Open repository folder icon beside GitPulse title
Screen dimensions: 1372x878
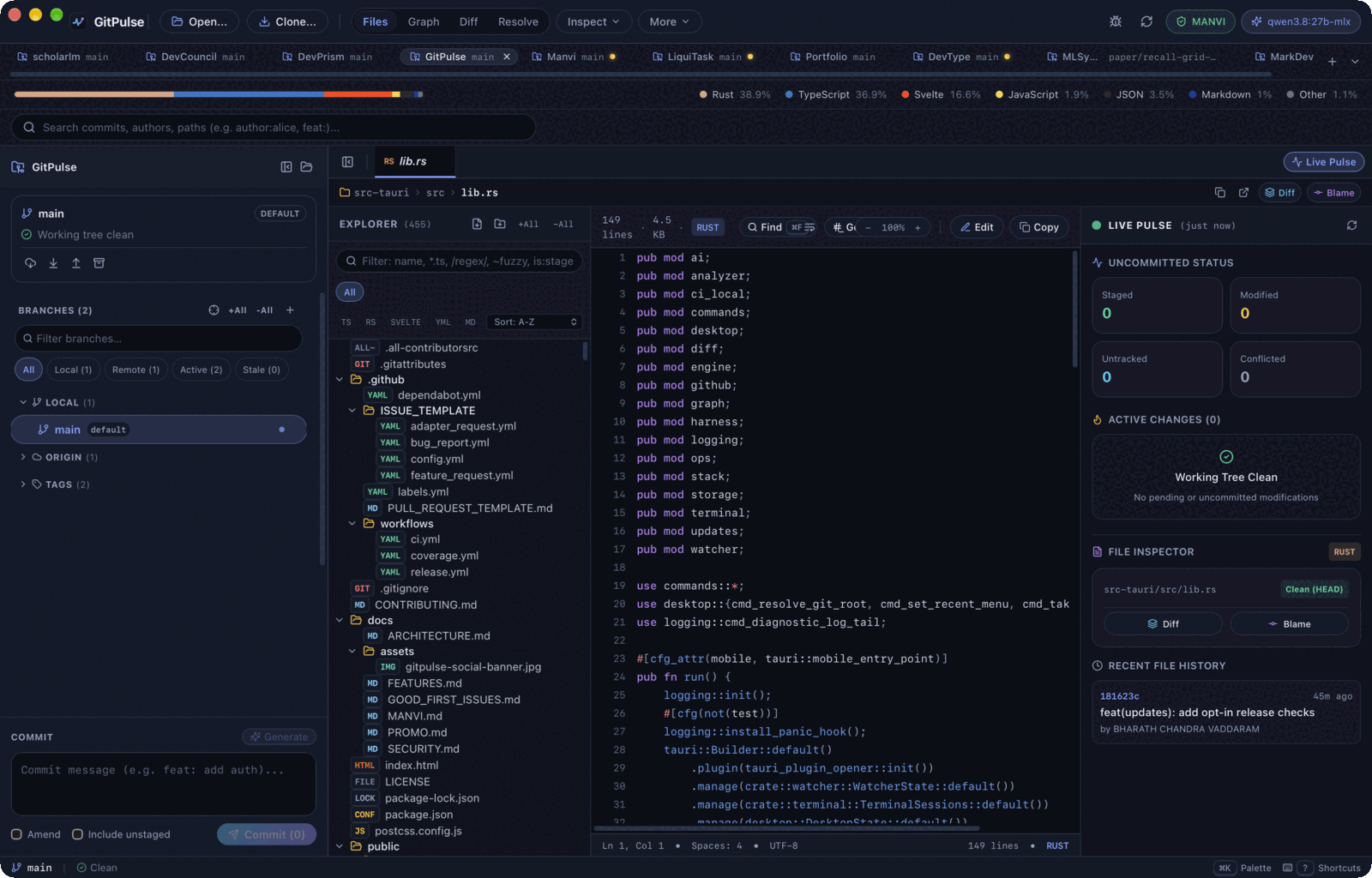[306, 167]
